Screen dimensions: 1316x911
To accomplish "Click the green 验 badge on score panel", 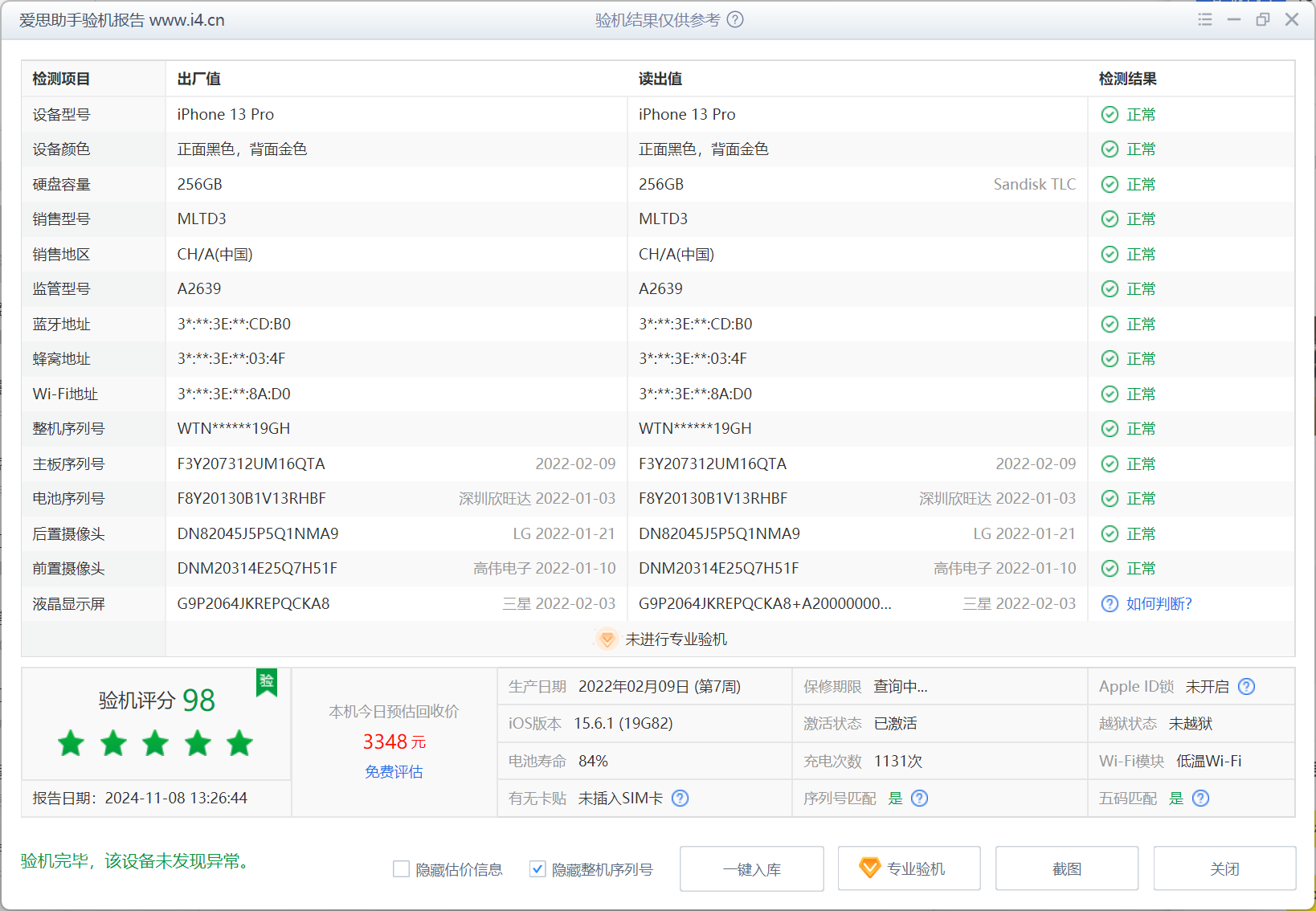I will pyautogui.click(x=267, y=682).
